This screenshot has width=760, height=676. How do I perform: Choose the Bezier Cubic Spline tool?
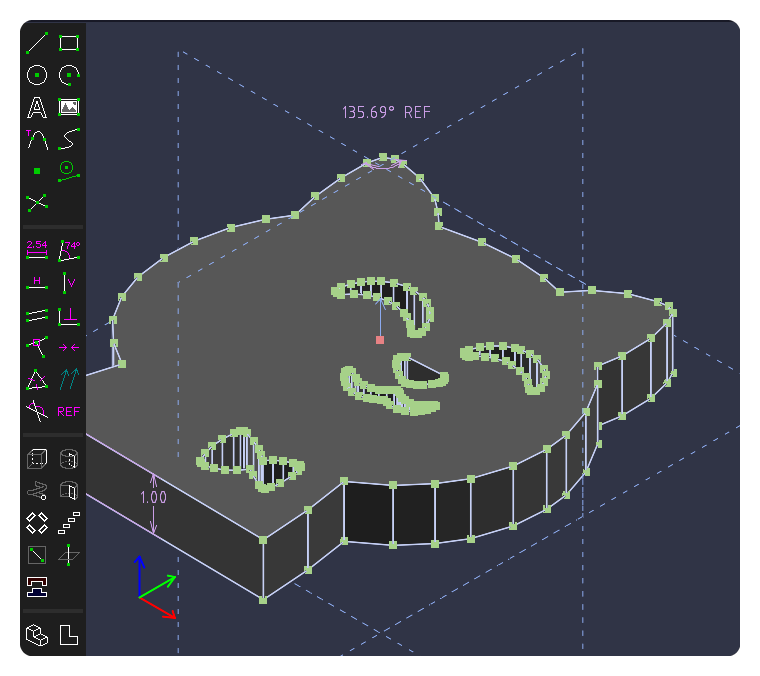[x=68, y=139]
